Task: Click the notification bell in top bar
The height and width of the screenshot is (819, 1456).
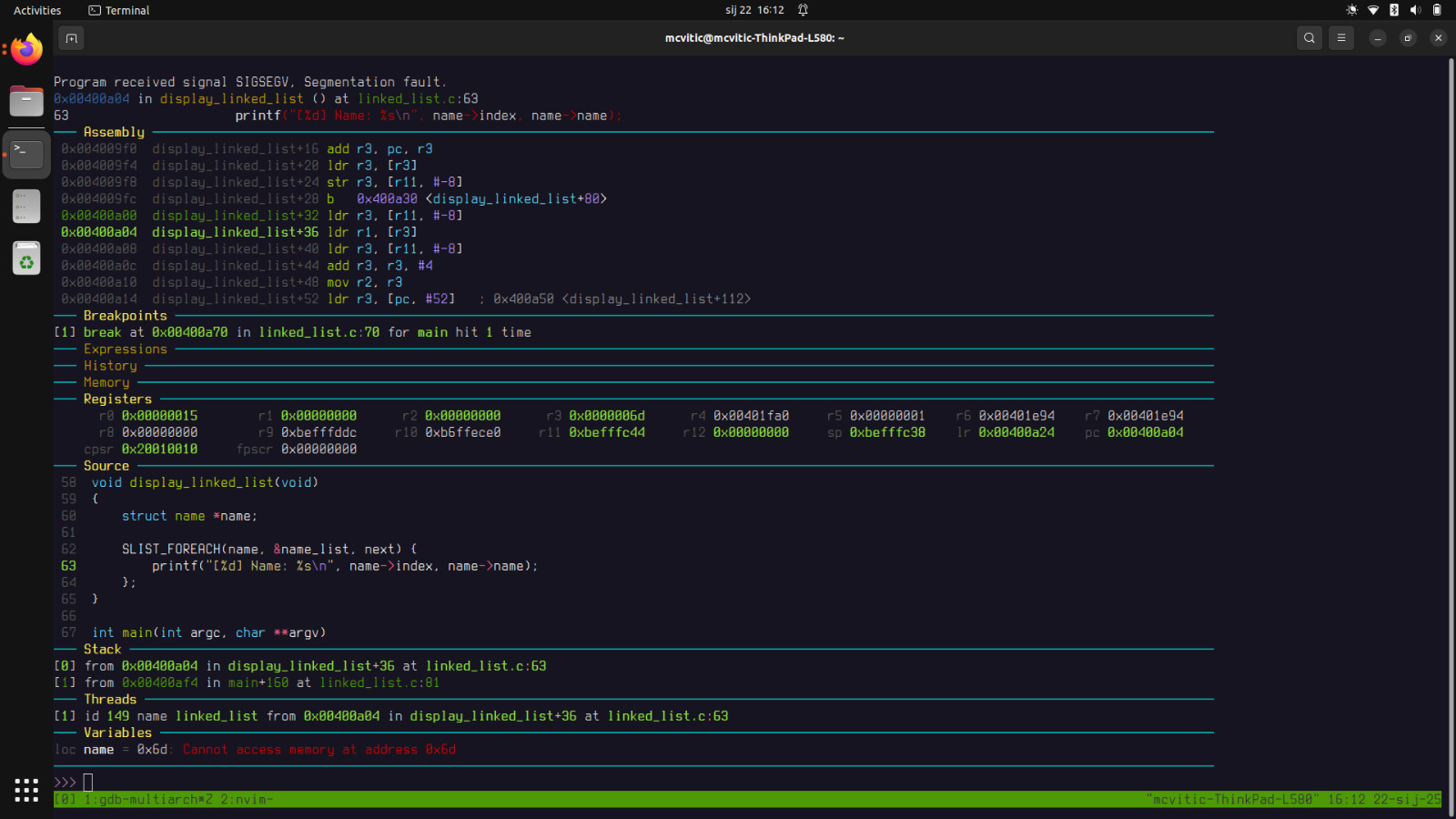Action: (803, 10)
